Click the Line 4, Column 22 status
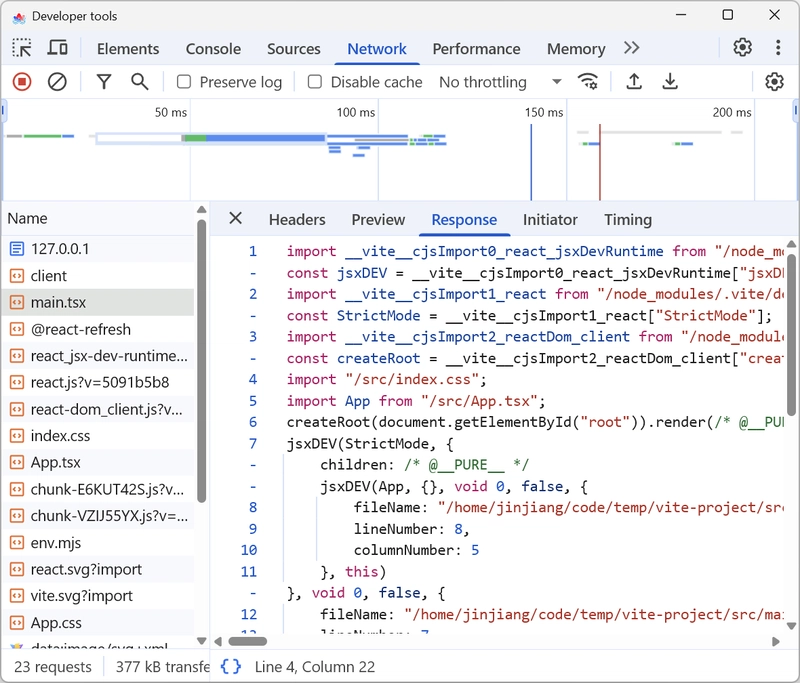Viewport: 800px width, 683px height. pos(315,667)
